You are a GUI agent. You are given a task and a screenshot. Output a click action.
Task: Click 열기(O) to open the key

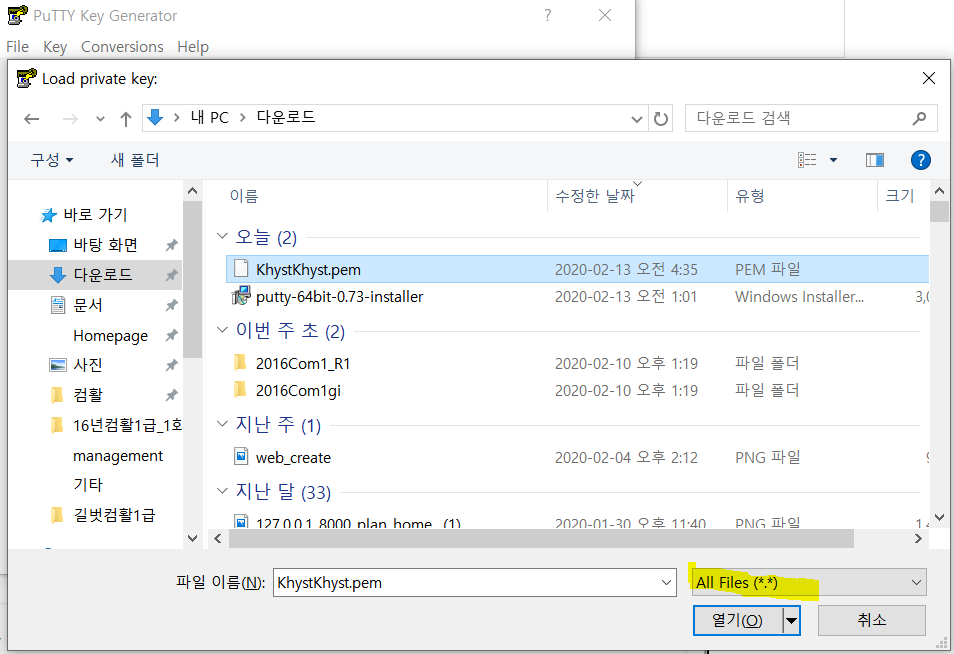click(x=738, y=621)
